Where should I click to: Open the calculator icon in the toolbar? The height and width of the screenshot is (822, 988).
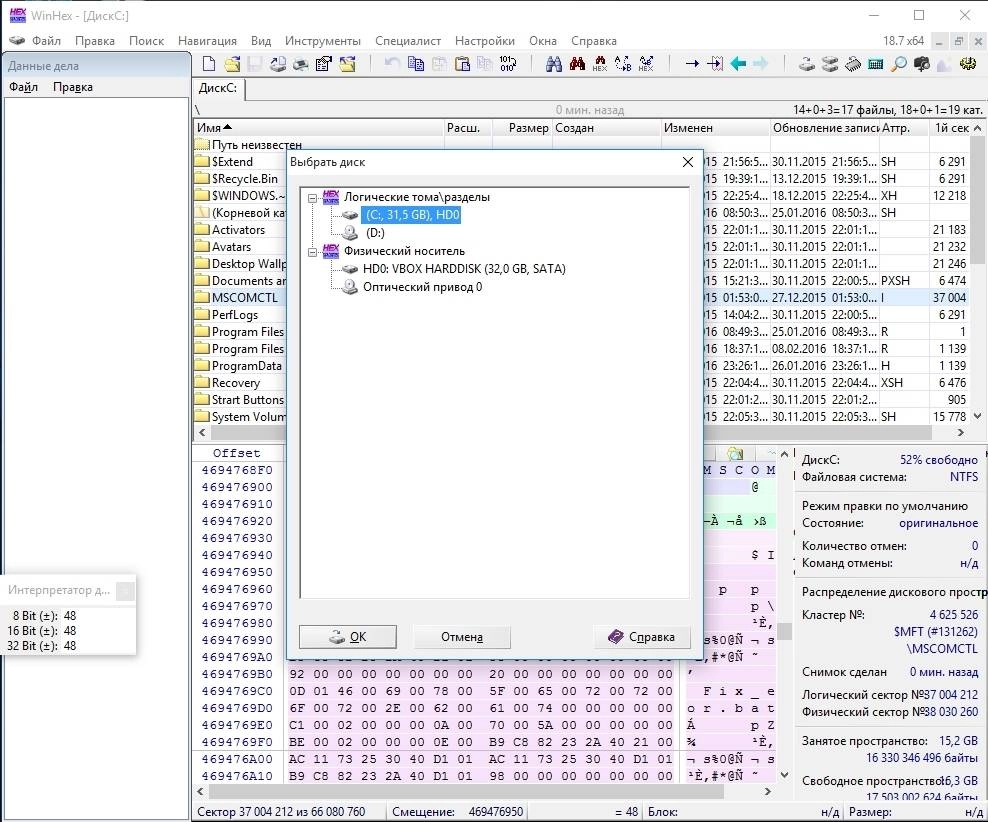876,64
